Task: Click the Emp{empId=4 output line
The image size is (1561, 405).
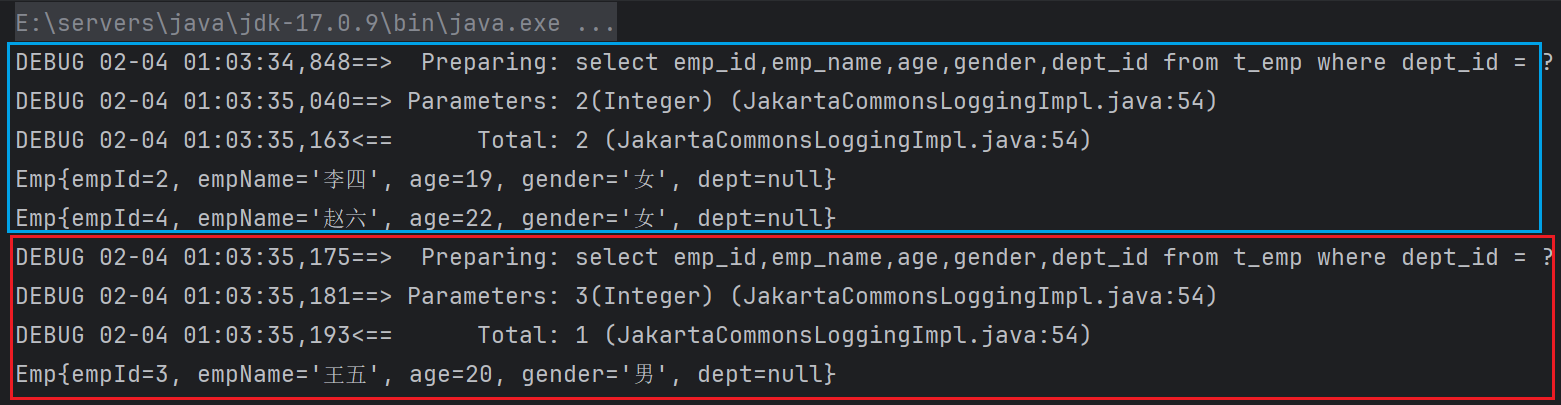Action: coord(425,218)
